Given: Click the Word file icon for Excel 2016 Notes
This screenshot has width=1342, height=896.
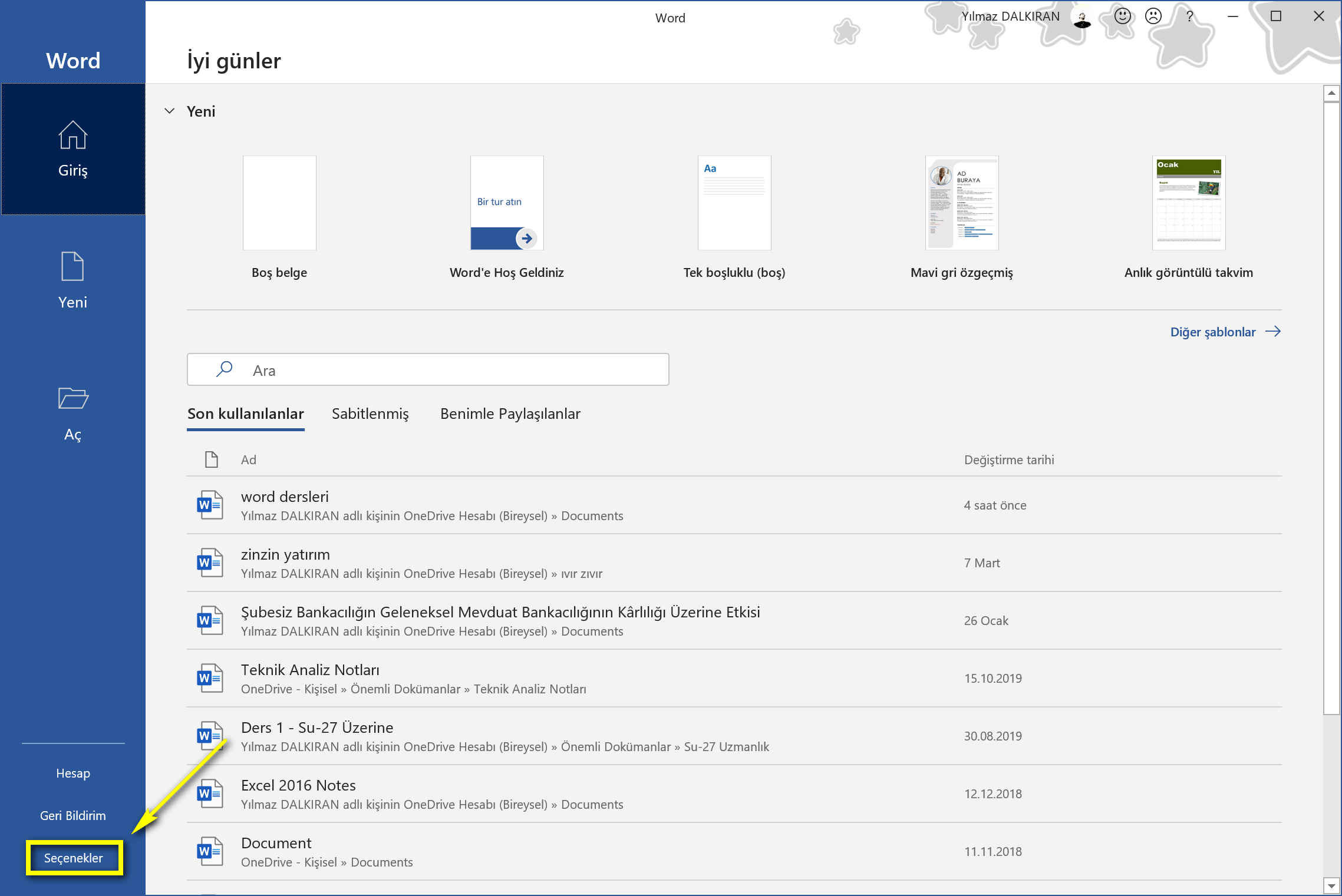Looking at the screenshot, I should [x=210, y=793].
